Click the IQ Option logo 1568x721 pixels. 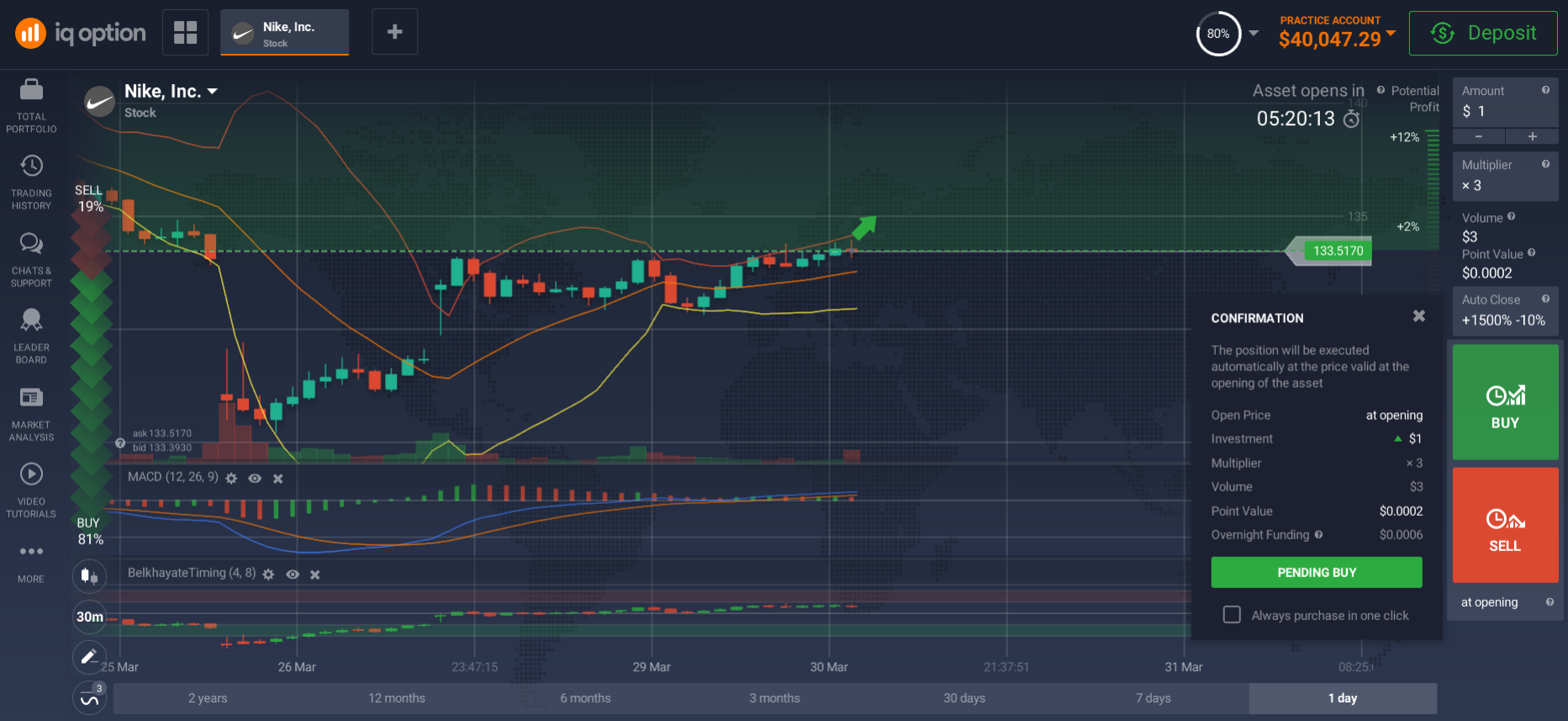click(x=81, y=33)
